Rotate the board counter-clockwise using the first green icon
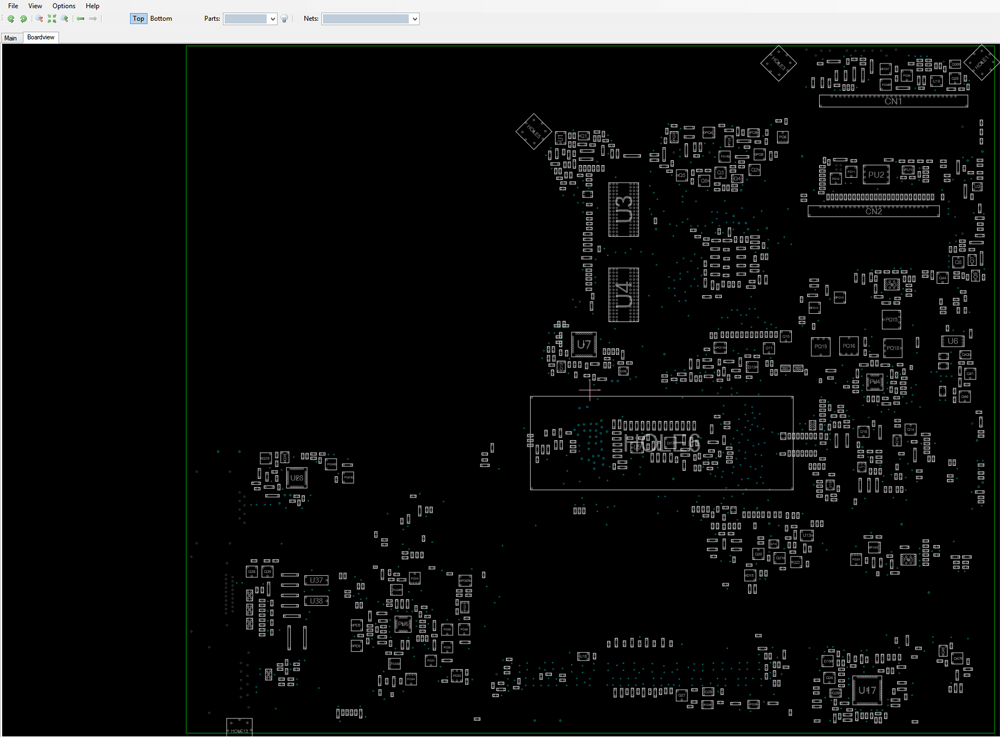This screenshot has width=1000, height=737. pos(11,18)
